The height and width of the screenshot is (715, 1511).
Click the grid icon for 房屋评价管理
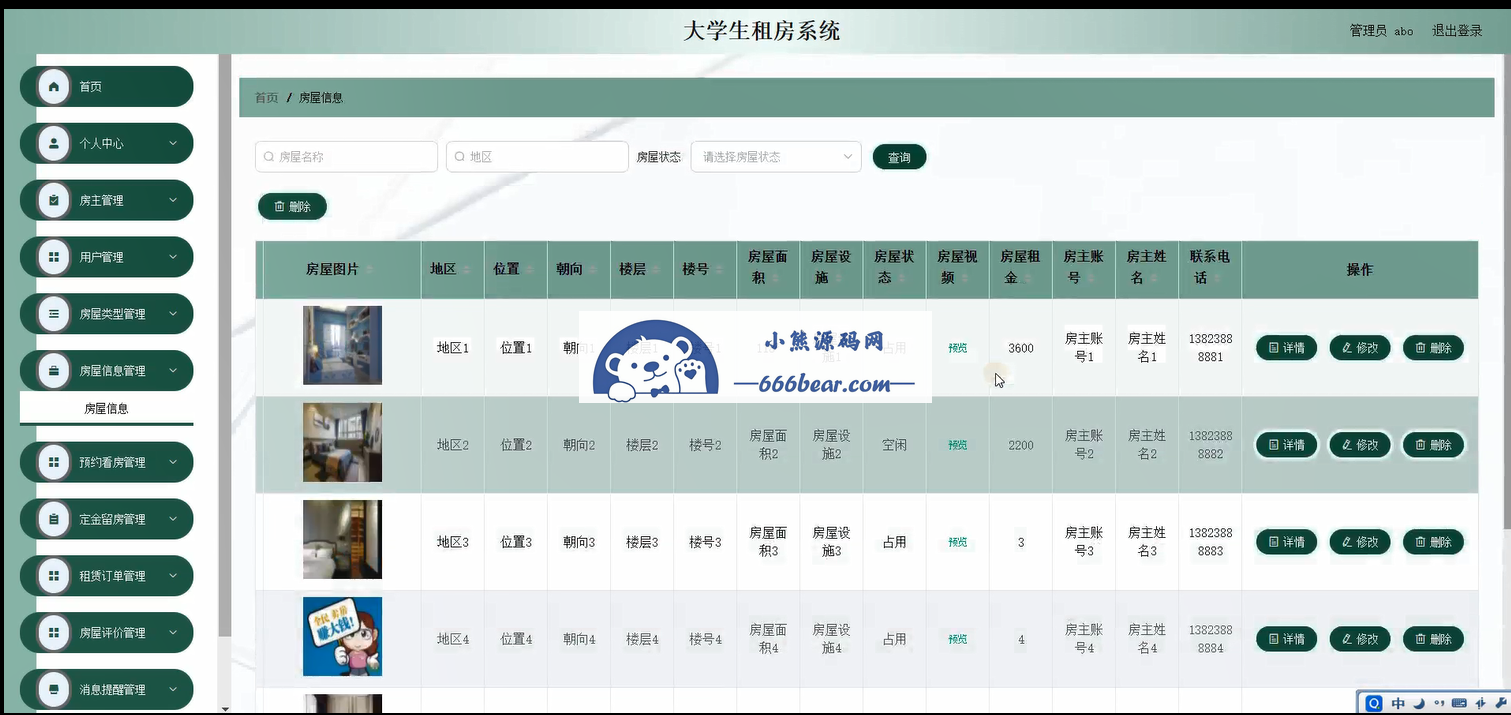tap(53, 633)
